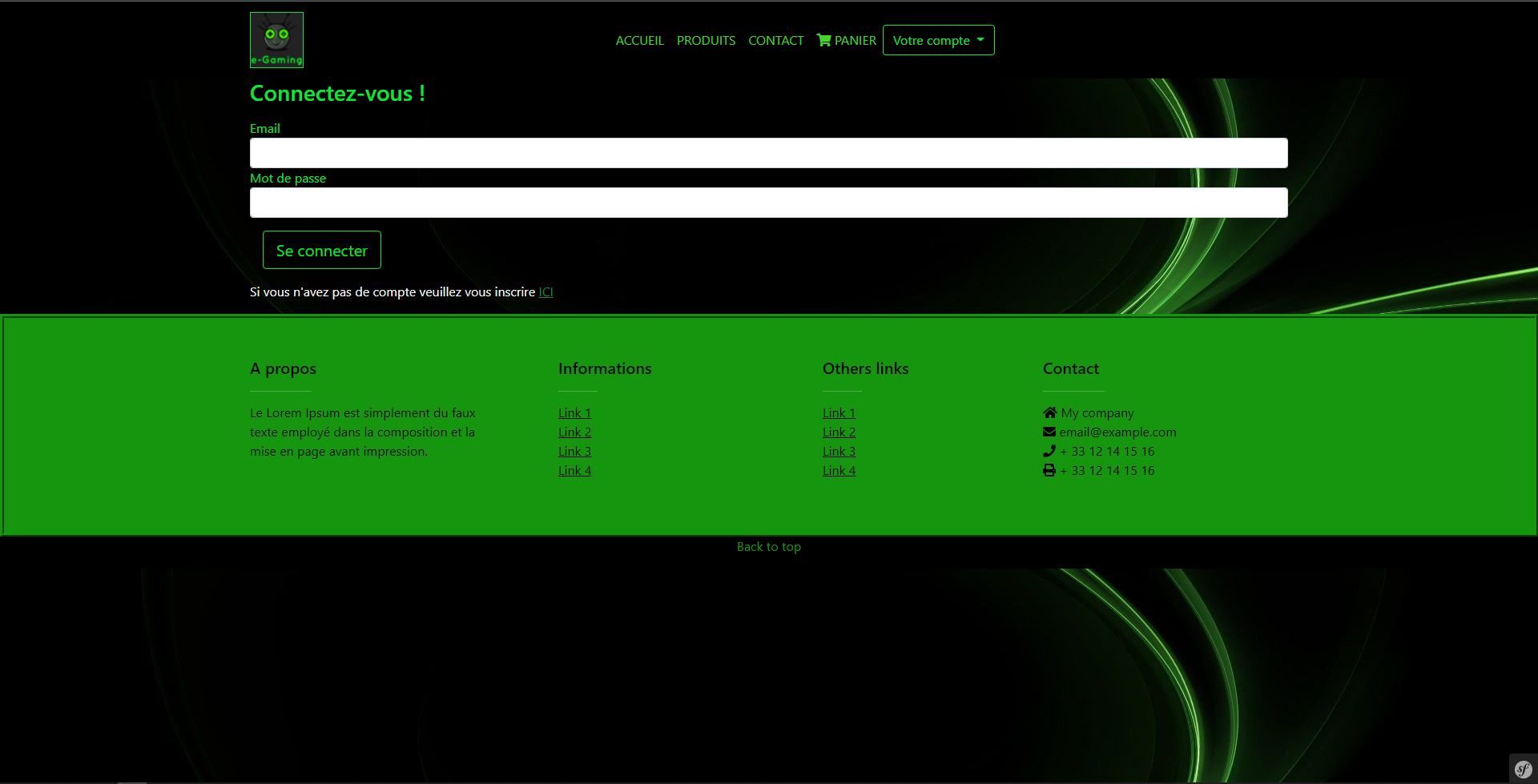Focus the Email input field
1538x784 pixels.
click(x=768, y=153)
